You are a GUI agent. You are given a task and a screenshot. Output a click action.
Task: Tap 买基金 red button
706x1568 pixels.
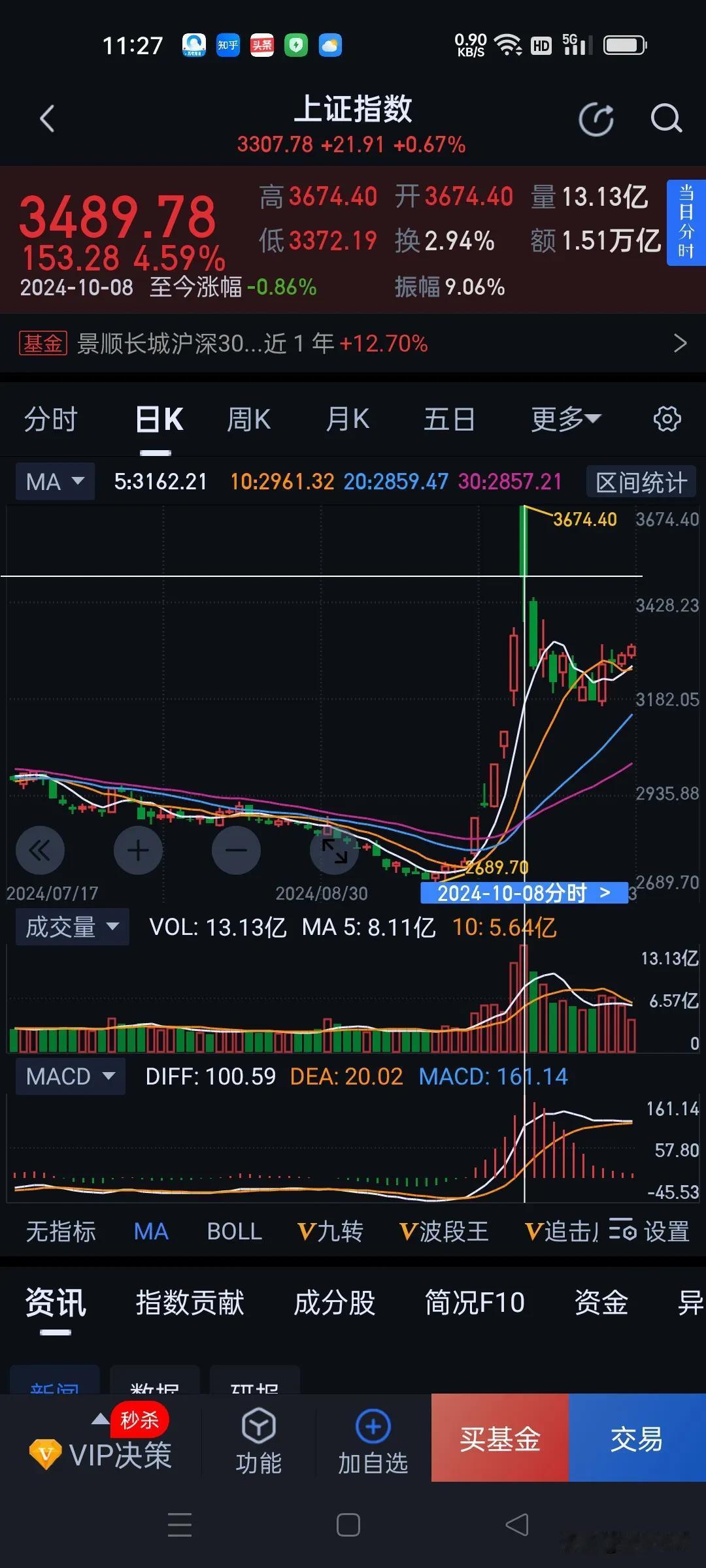click(x=500, y=1438)
